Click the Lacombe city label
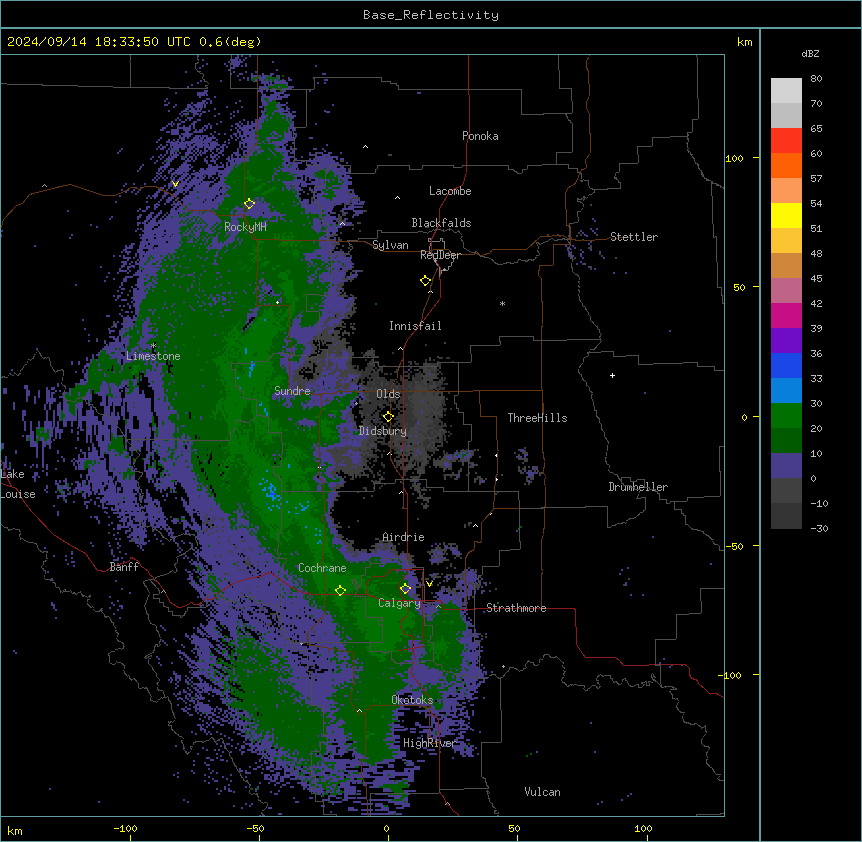The image size is (862, 842). 450,191
